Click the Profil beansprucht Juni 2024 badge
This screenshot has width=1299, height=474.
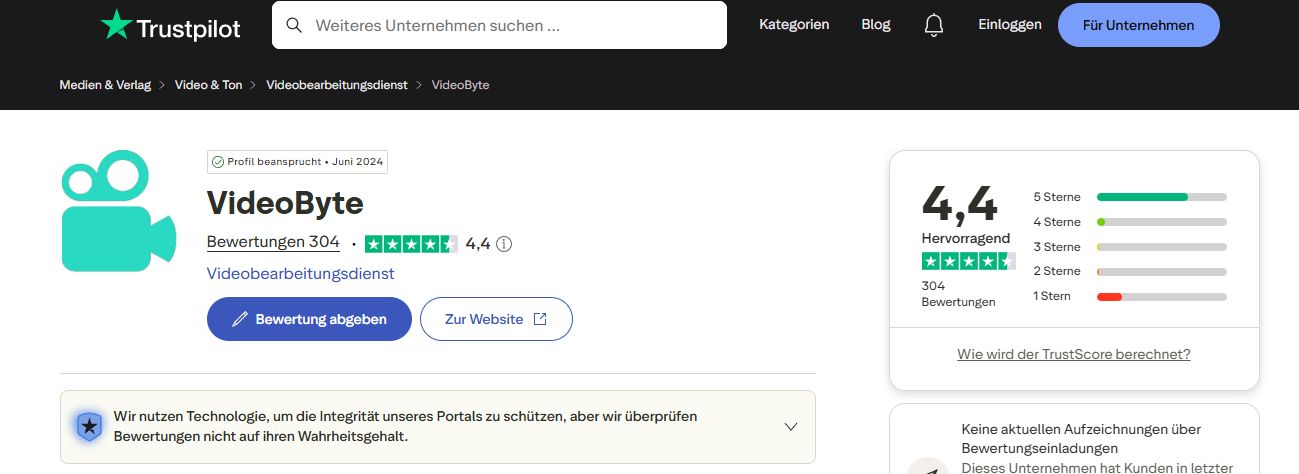coord(297,162)
